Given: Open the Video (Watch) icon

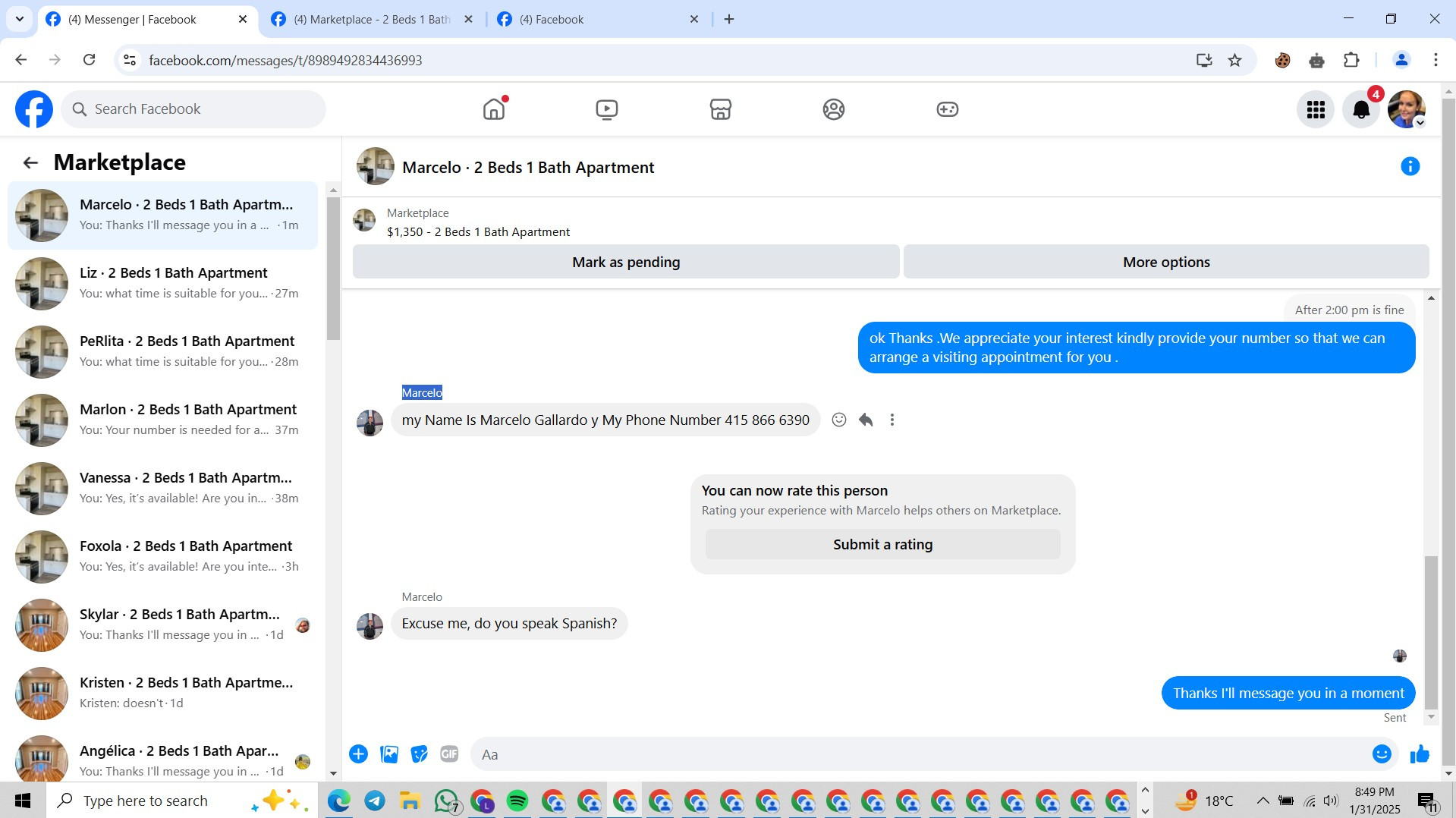Looking at the screenshot, I should click(607, 109).
